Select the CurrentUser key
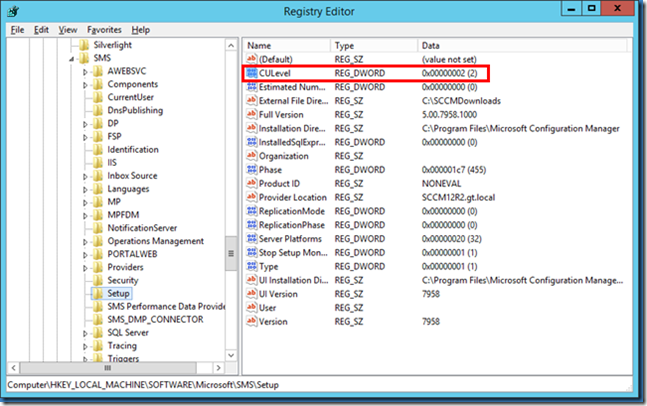The height and width of the screenshot is (406, 647). pyautogui.click(x=130, y=97)
